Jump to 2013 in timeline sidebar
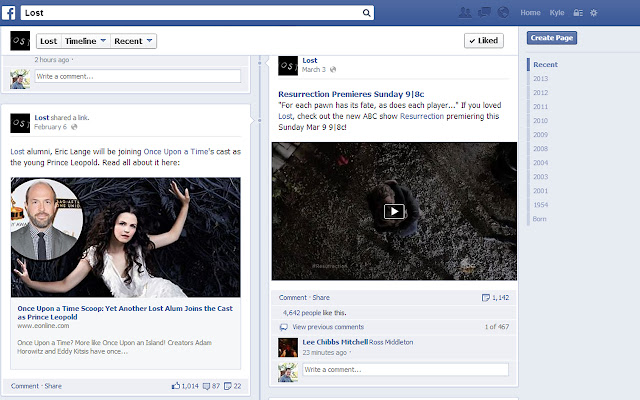The height and width of the screenshot is (400, 640). point(540,79)
